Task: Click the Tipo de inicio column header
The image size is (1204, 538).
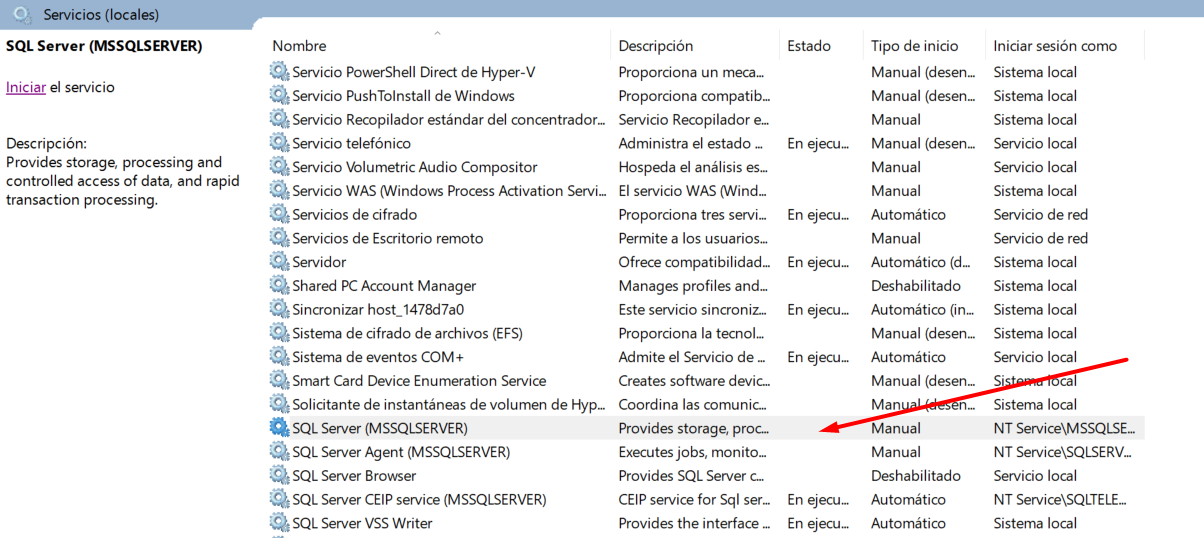Action: [914, 46]
